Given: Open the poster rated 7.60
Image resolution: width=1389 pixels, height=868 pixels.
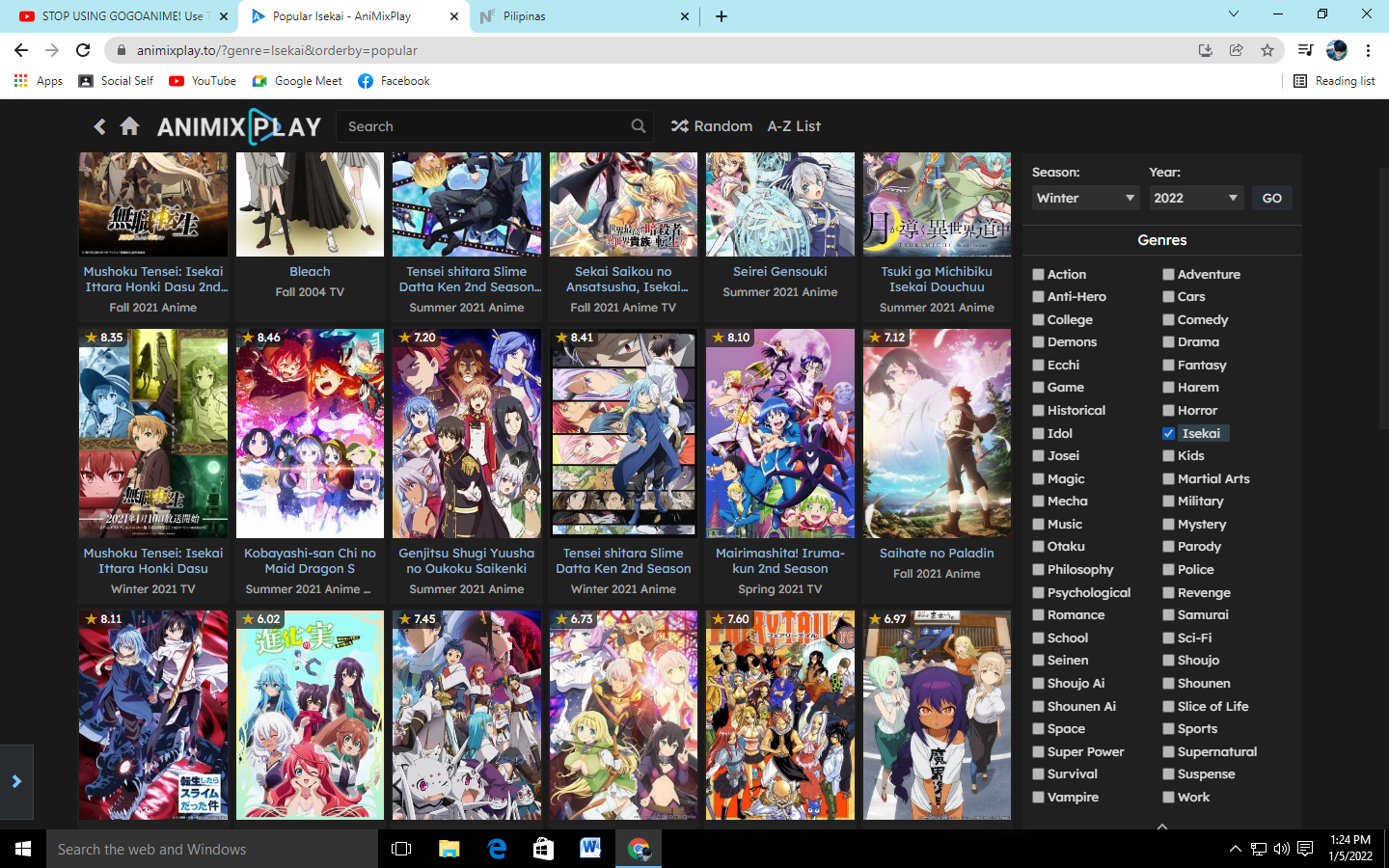Looking at the screenshot, I should click(780, 715).
